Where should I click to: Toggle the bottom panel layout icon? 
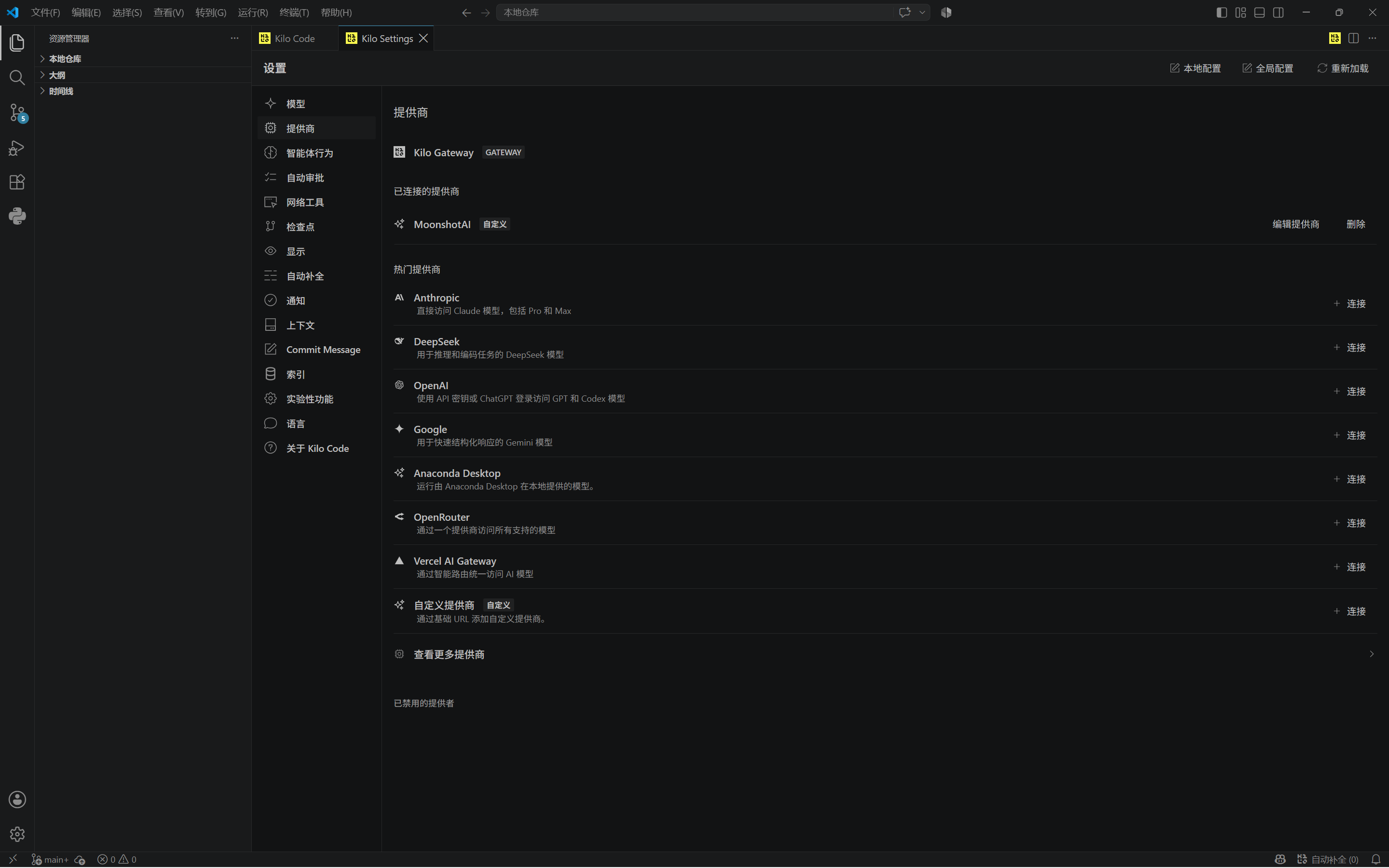tap(1259, 13)
